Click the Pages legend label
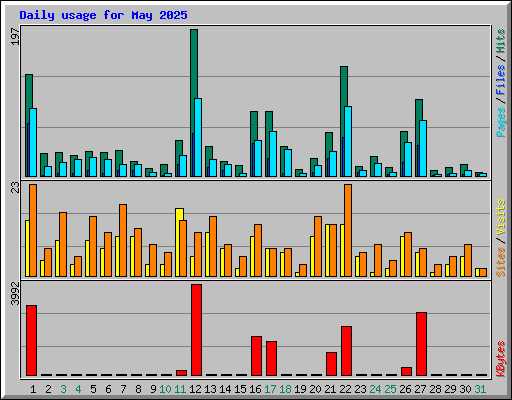Image resolution: width=512 pixels, height=400 pixels. tap(501, 122)
